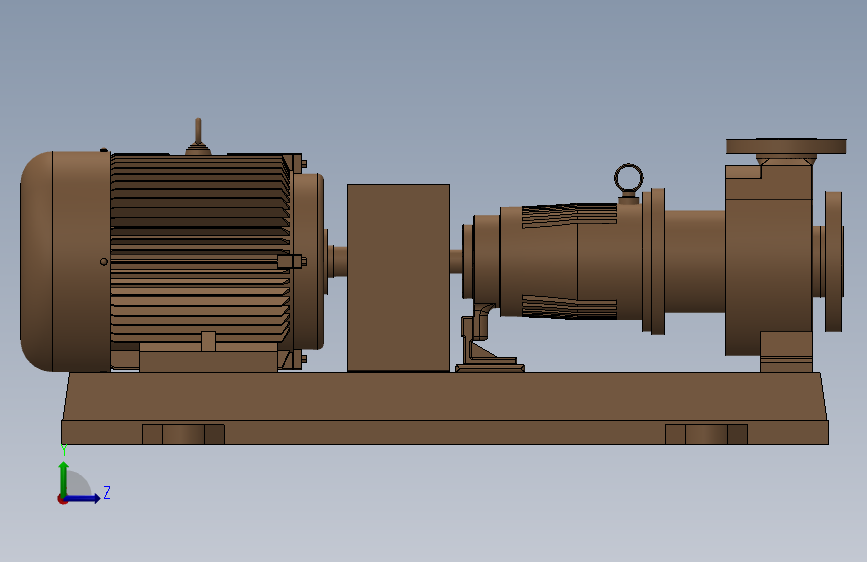Select the pump's suction flange at the far end

pyautogui.click(x=833, y=262)
